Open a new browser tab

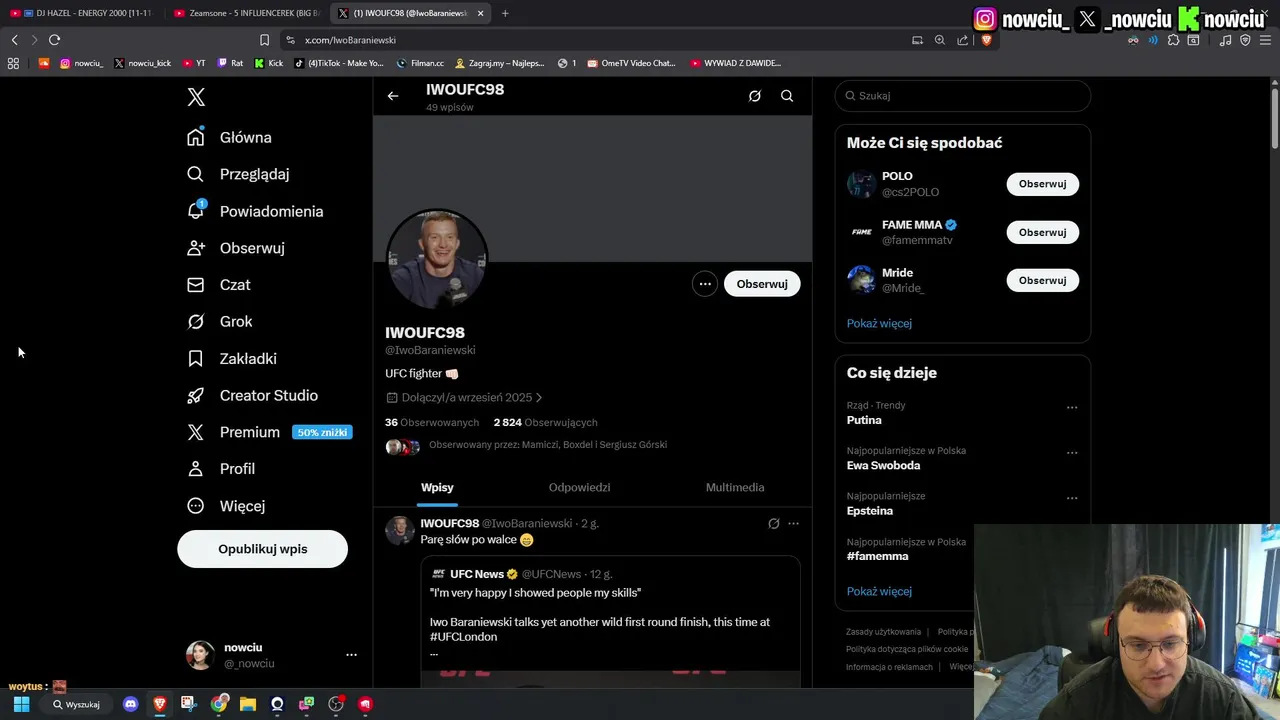pyautogui.click(x=505, y=13)
